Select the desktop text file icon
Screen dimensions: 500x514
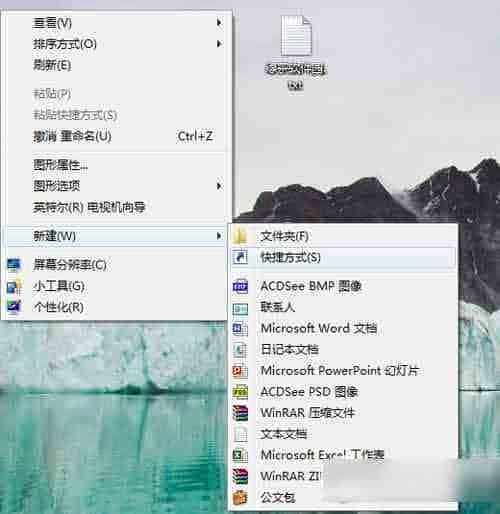(296, 37)
